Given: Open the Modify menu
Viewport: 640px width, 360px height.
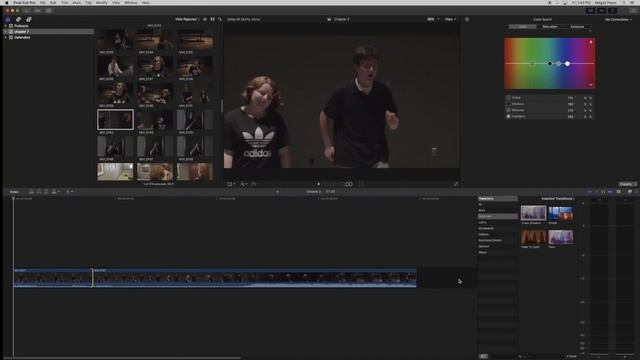Looking at the screenshot, I should pos(101,2).
